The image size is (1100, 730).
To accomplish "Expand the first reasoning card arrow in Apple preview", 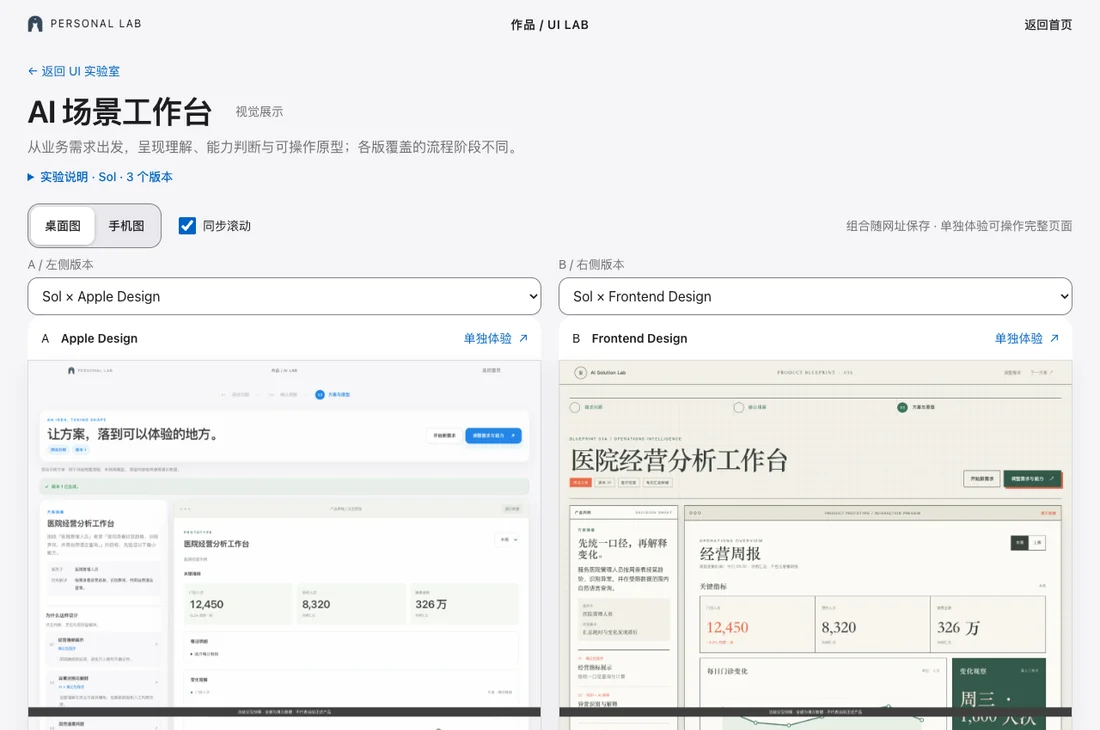I will pyautogui.click(x=156, y=643).
